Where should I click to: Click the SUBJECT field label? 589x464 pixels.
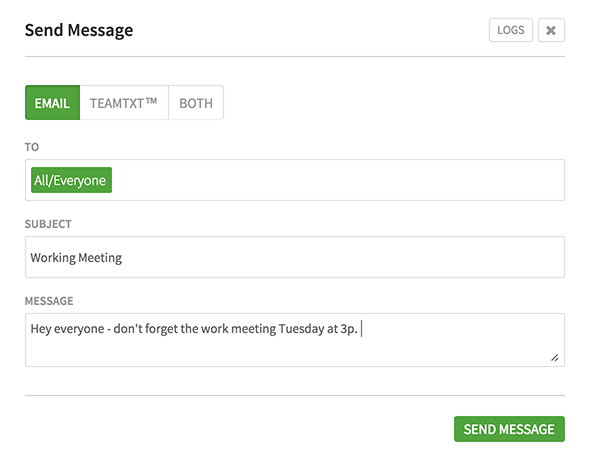pos(48,224)
